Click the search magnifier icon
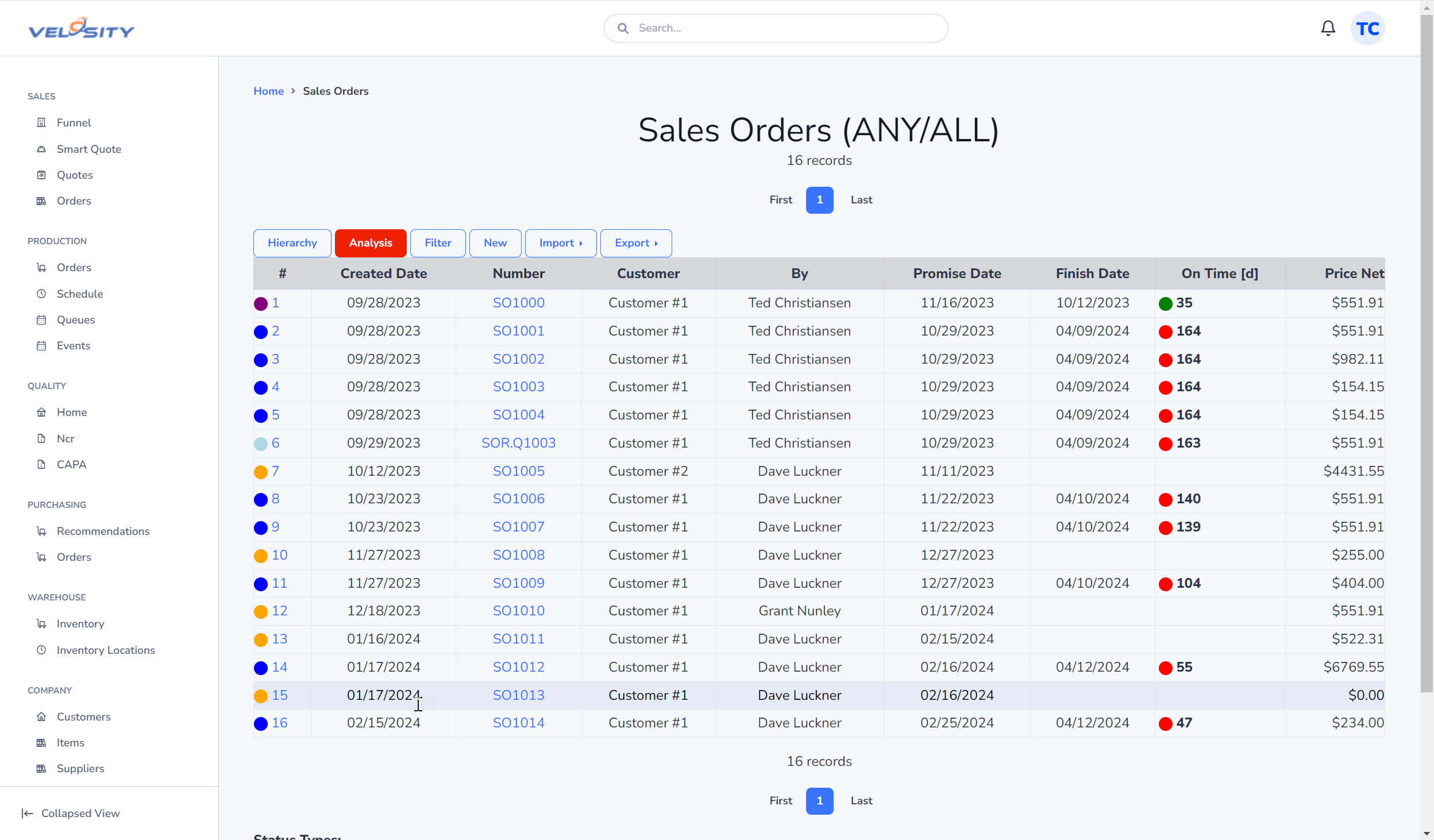The height and width of the screenshot is (840, 1434). pos(623,28)
